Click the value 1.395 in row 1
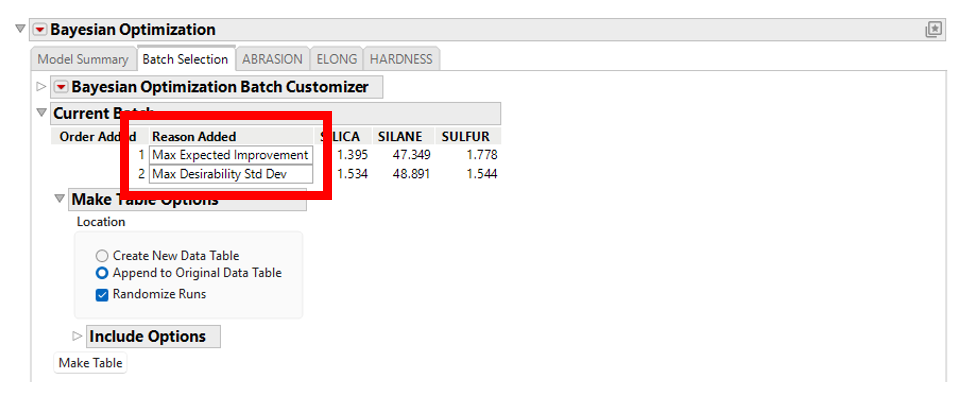 352,155
